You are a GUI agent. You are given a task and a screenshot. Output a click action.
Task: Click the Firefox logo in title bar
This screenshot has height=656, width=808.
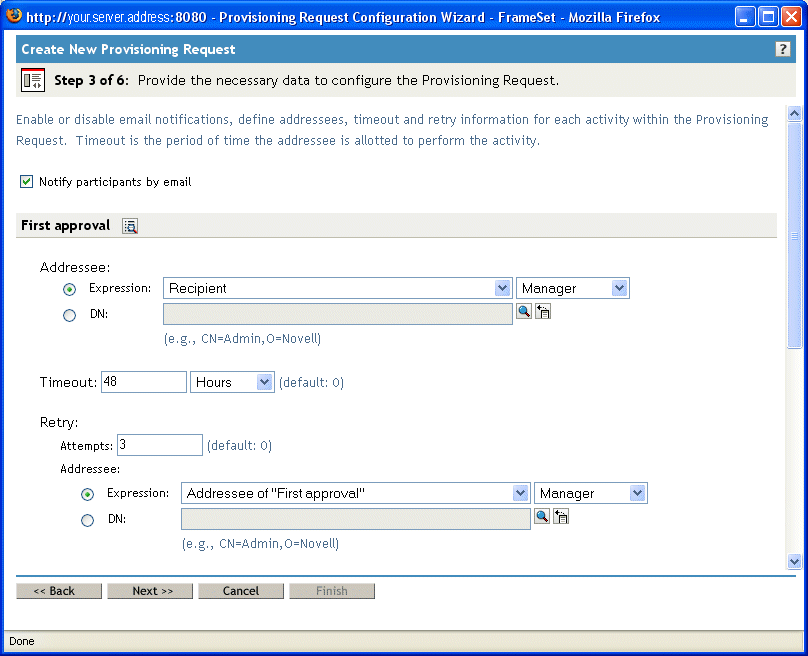[13, 15]
